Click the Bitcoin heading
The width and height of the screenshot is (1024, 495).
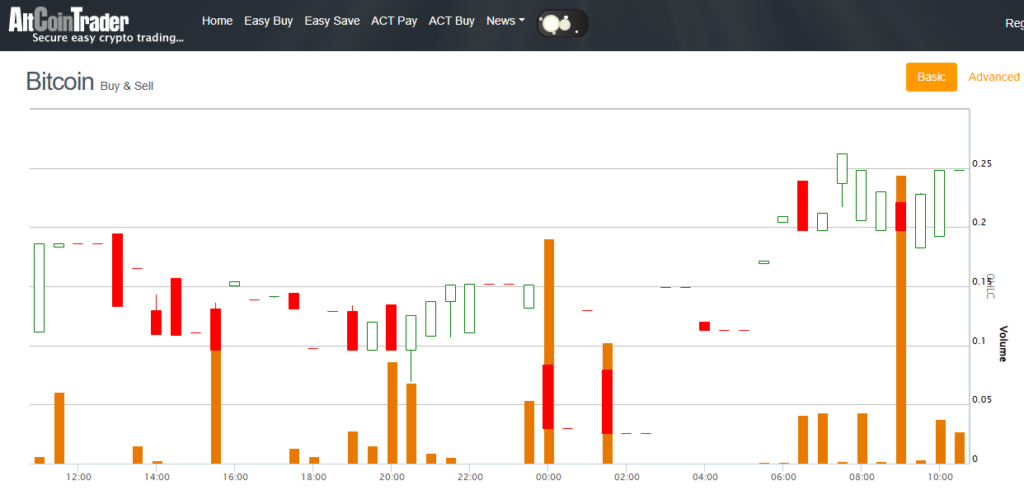click(60, 82)
